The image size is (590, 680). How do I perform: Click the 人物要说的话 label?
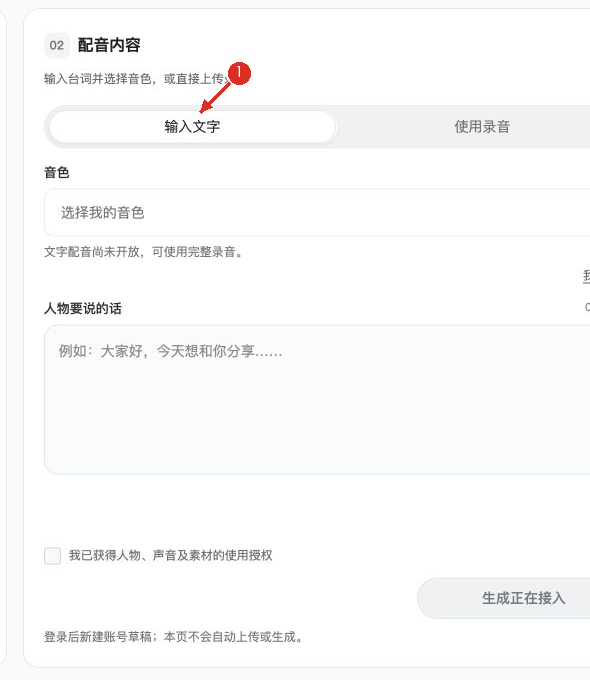pyautogui.click(x=83, y=308)
